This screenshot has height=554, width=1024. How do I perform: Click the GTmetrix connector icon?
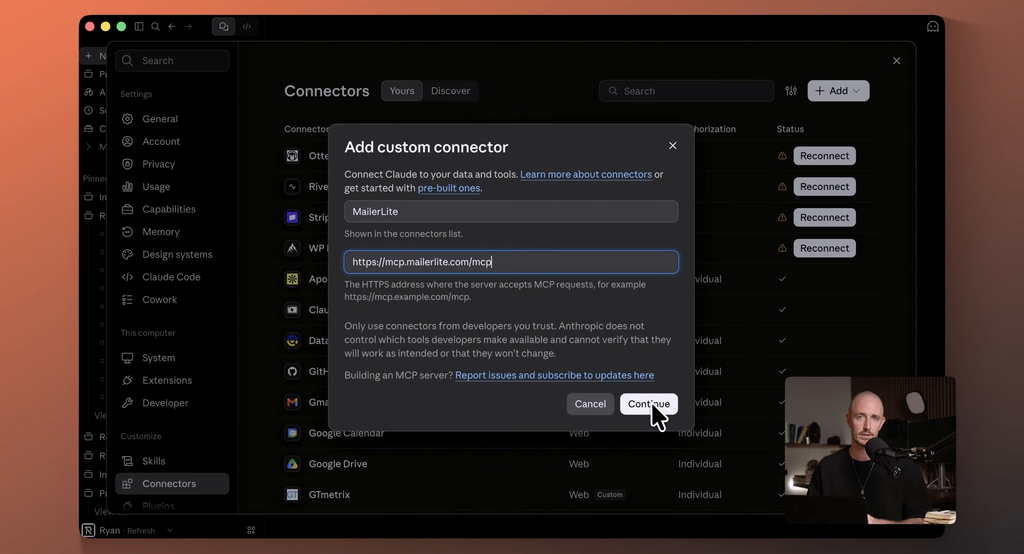click(x=292, y=495)
